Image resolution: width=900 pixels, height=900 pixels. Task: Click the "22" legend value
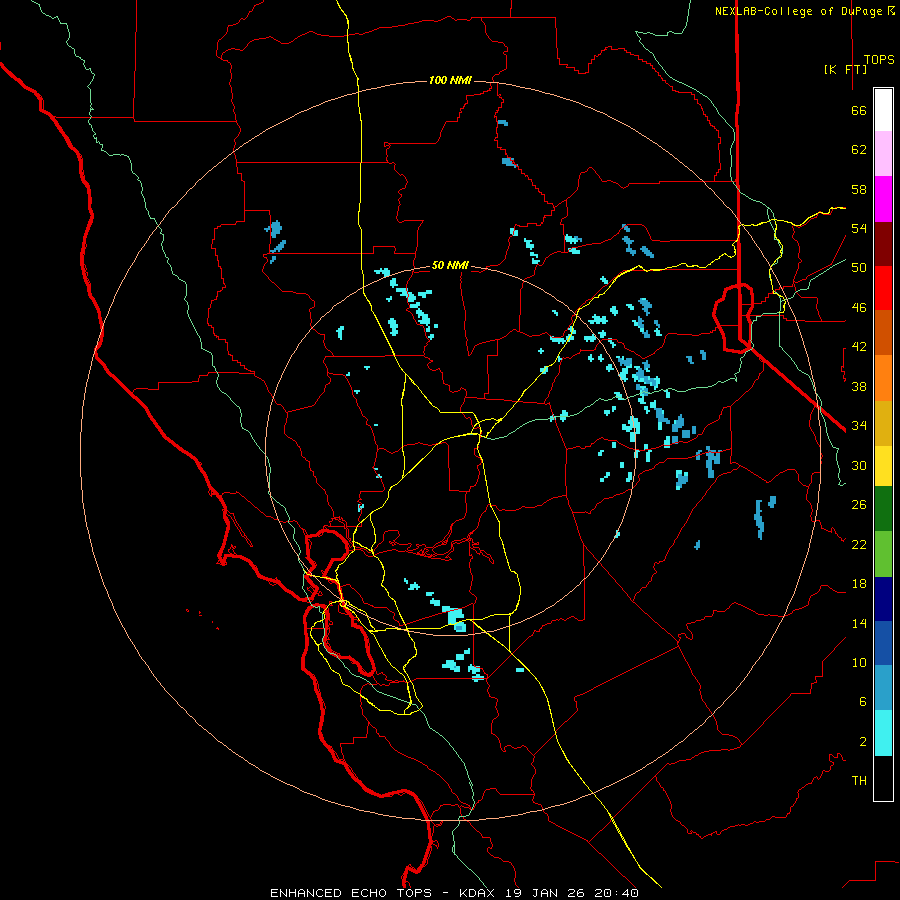coord(859,544)
